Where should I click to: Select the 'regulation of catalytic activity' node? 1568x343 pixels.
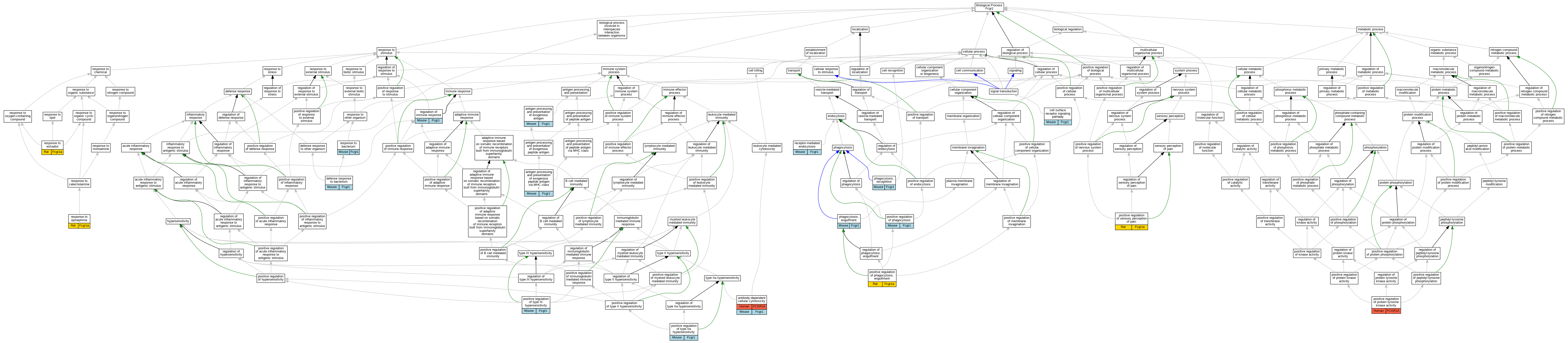[1245, 148]
